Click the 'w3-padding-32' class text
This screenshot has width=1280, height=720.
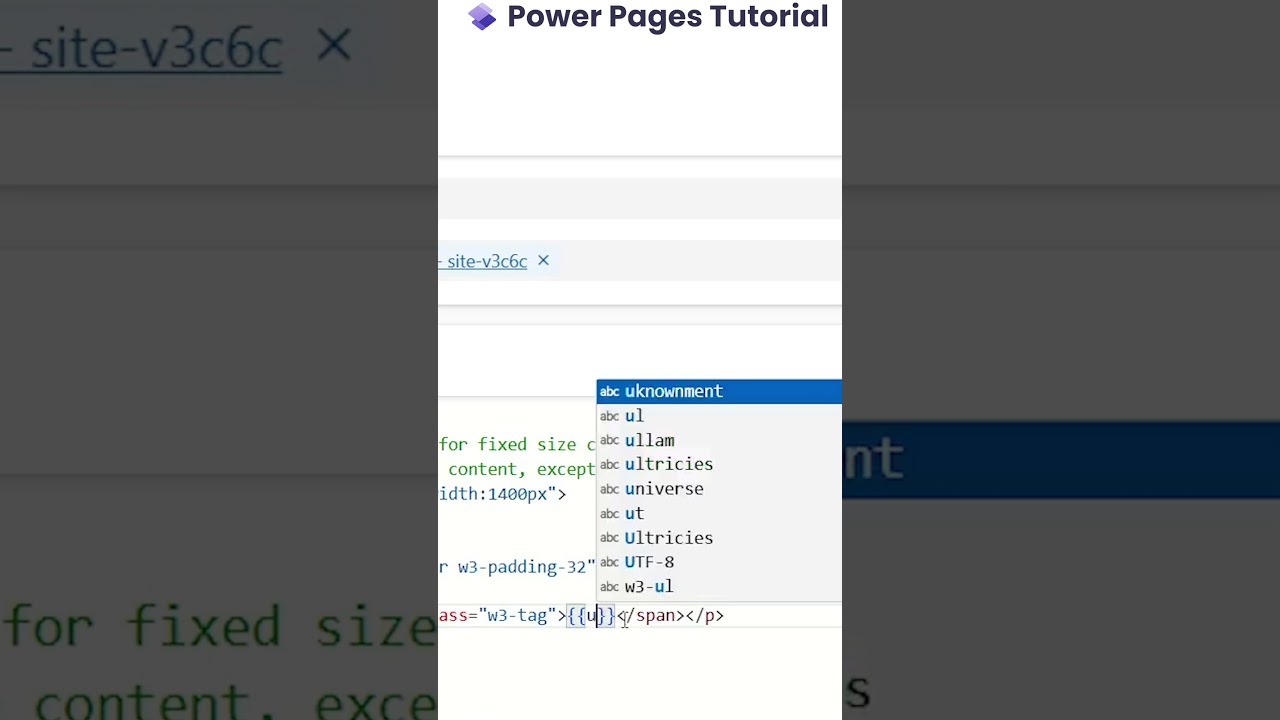click(521, 567)
